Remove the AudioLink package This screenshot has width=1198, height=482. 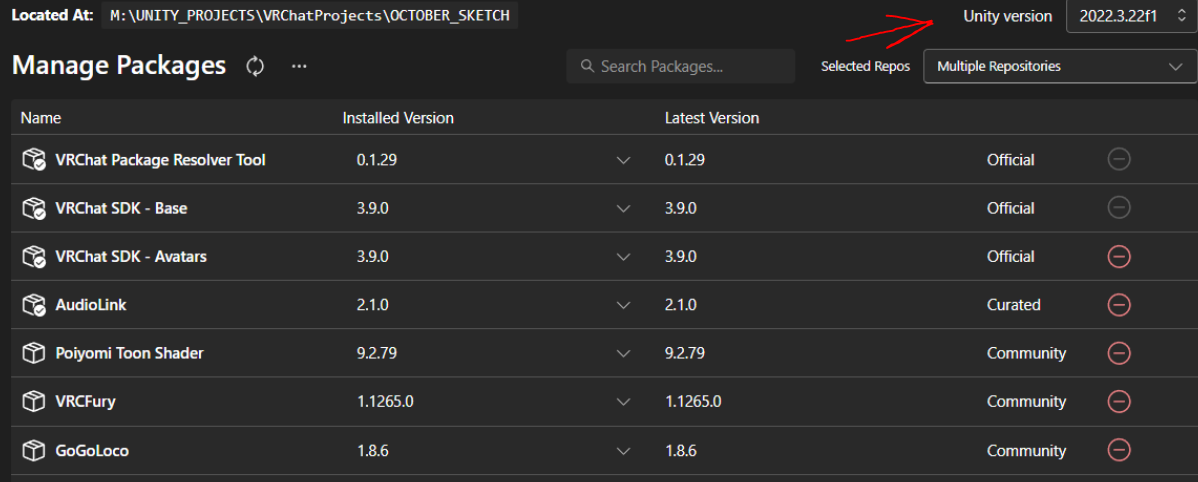(x=1119, y=304)
